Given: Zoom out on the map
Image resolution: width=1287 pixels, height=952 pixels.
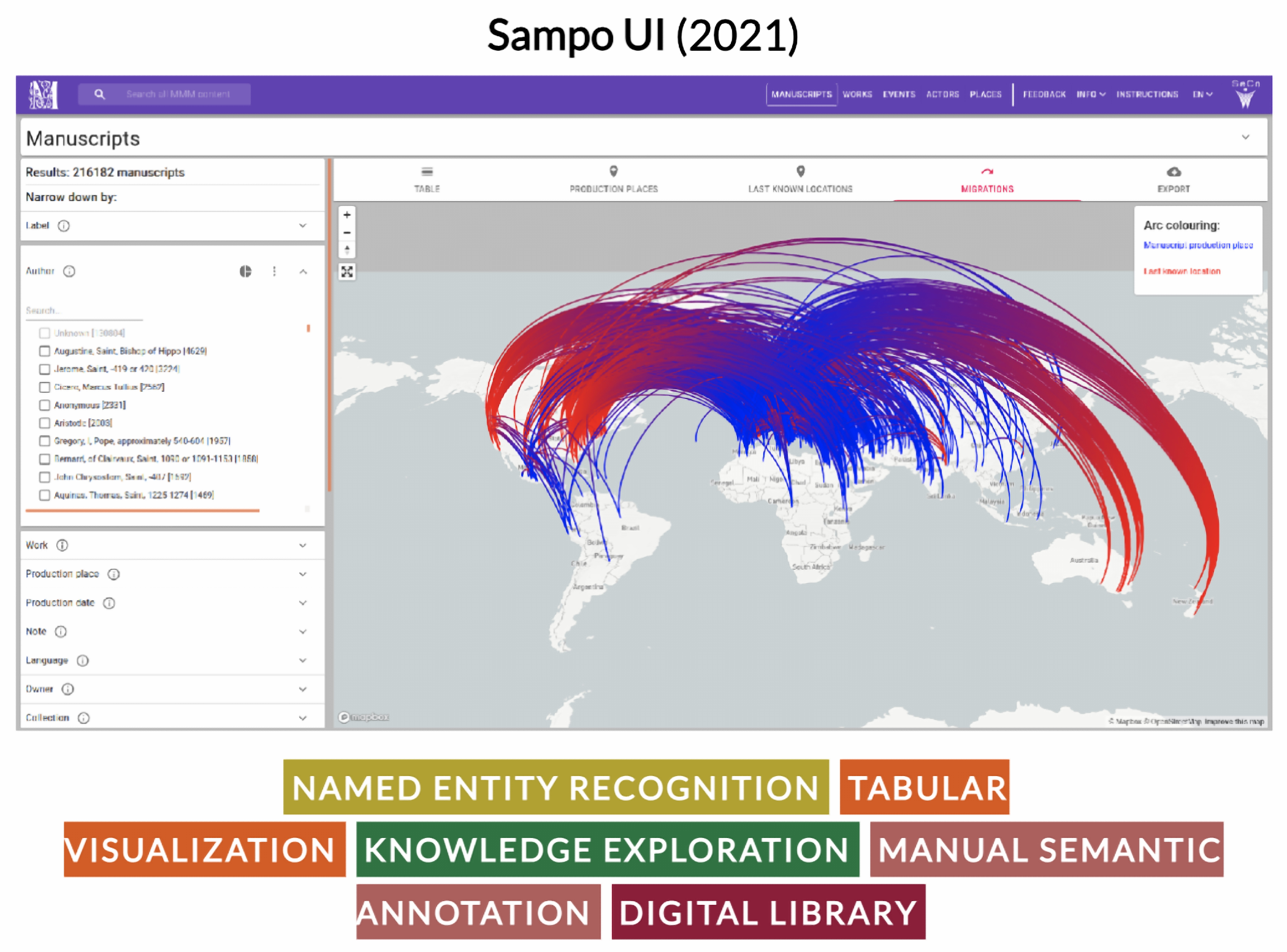Looking at the screenshot, I should (x=347, y=233).
